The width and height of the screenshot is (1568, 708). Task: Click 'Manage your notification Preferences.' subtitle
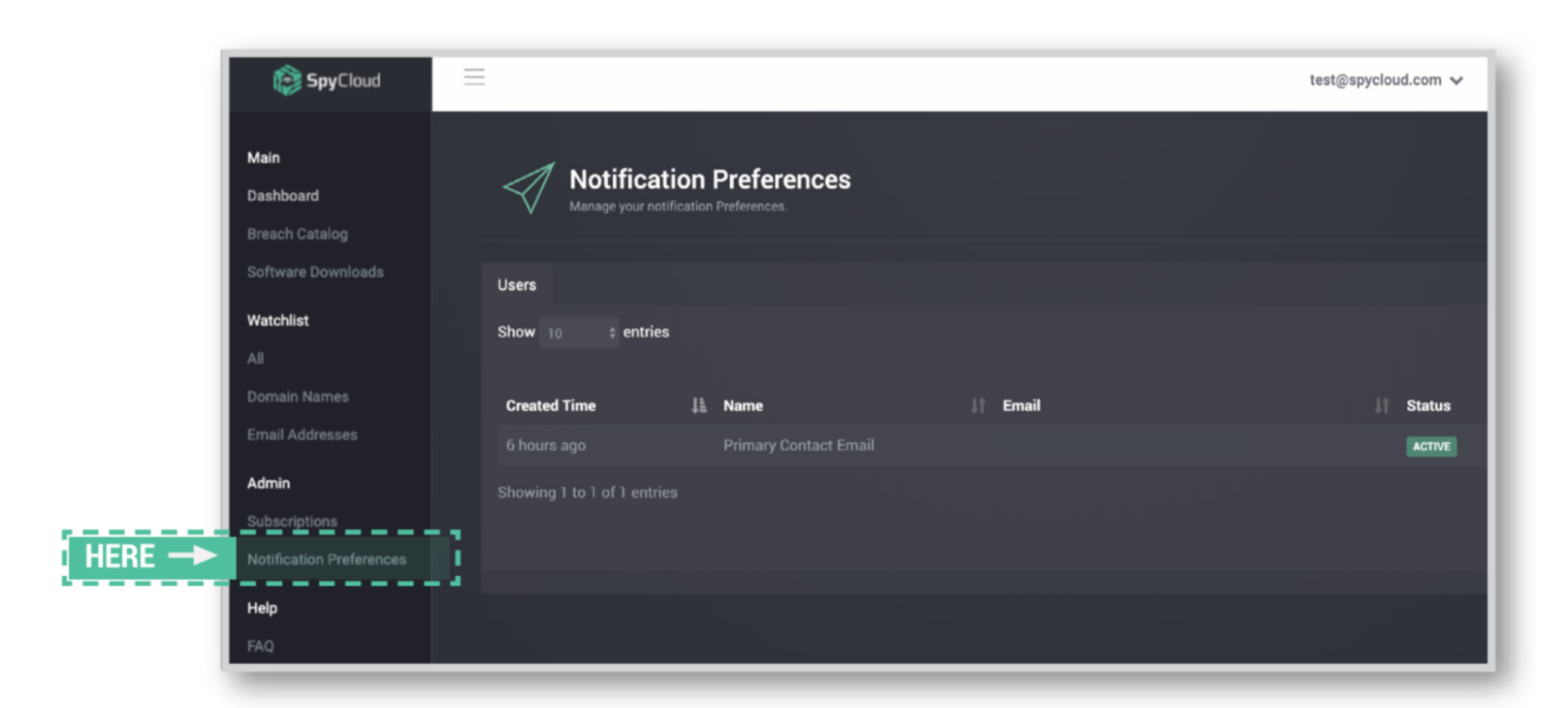[x=678, y=206]
